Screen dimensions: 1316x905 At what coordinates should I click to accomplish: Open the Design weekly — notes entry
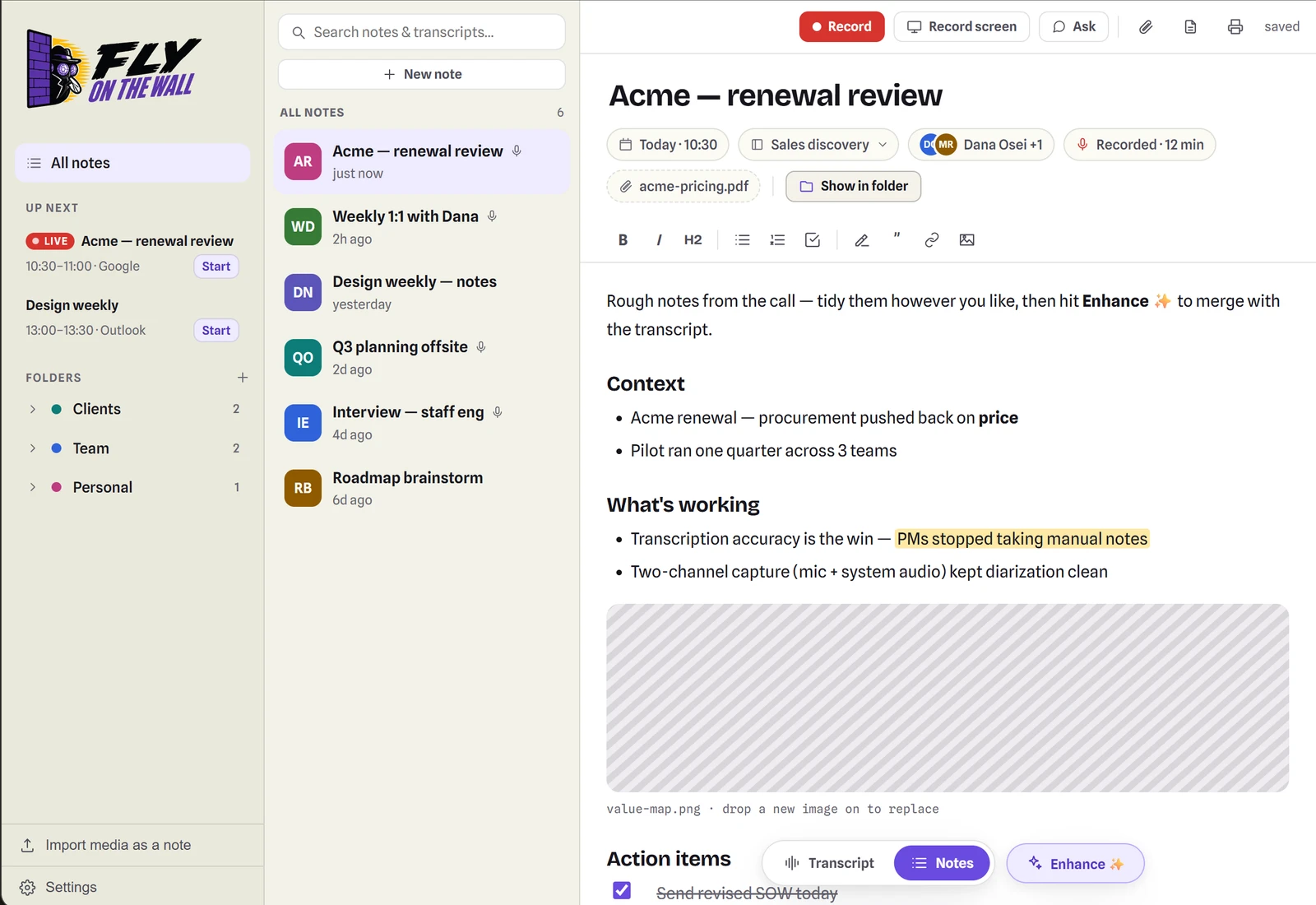(x=422, y=292)
